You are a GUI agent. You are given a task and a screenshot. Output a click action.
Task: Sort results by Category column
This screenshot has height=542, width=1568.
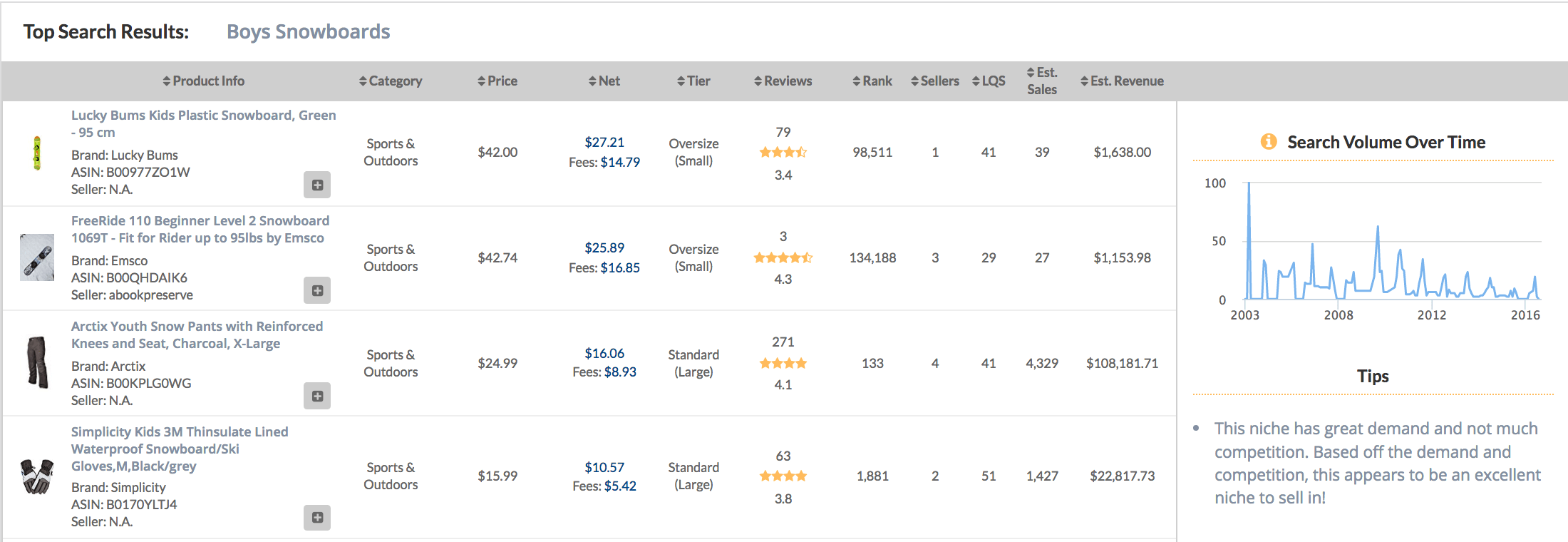(391, 81)
